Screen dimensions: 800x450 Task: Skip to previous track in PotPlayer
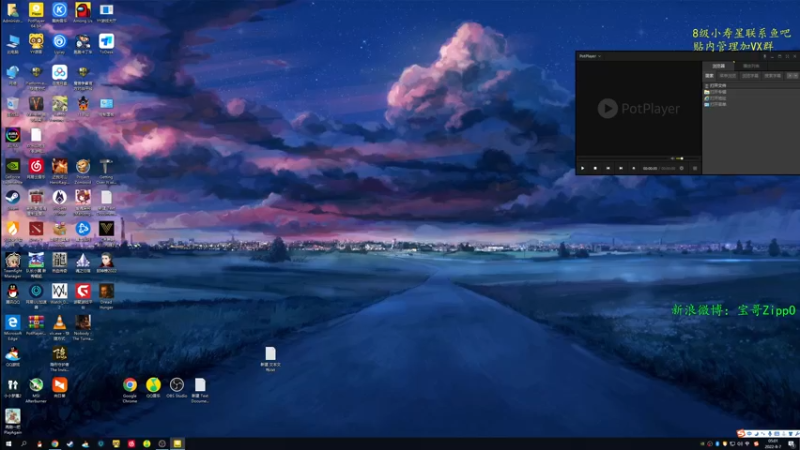point(608,168)
